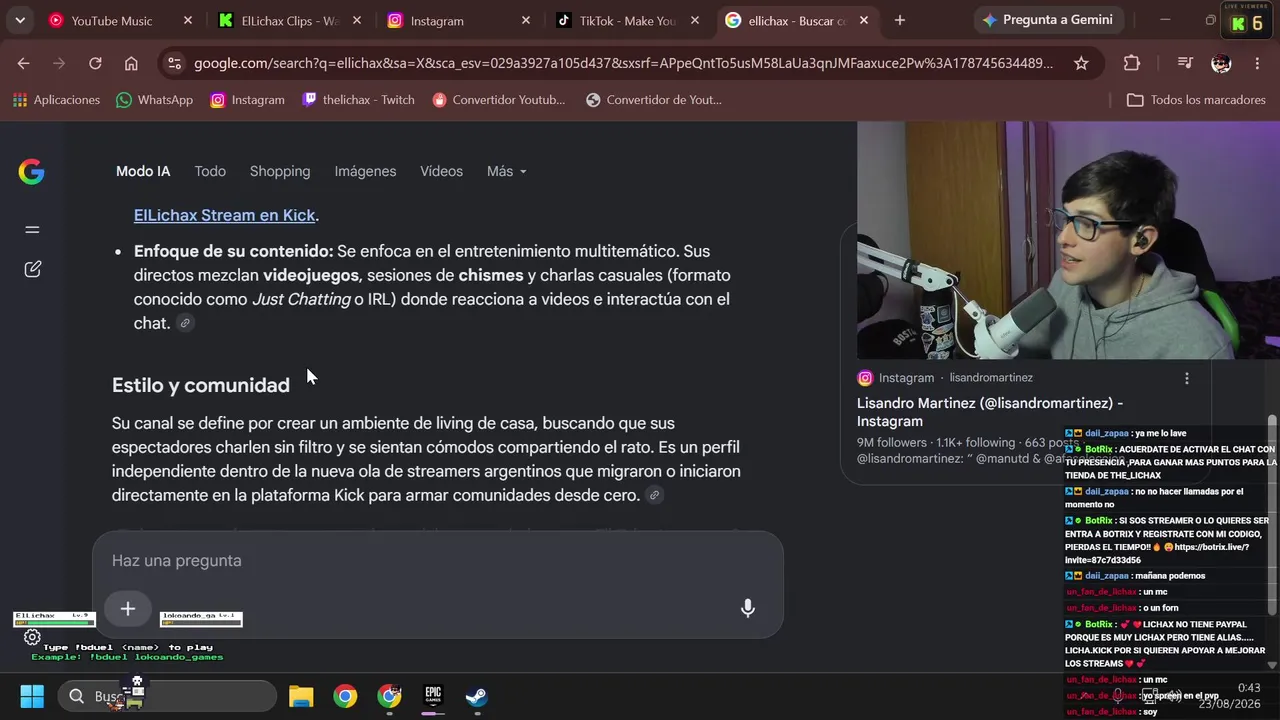This screenshot has width=1280, height=720.
Task: Open the Chrome home page
Action: pyautogui.click(x=131, y=63)
